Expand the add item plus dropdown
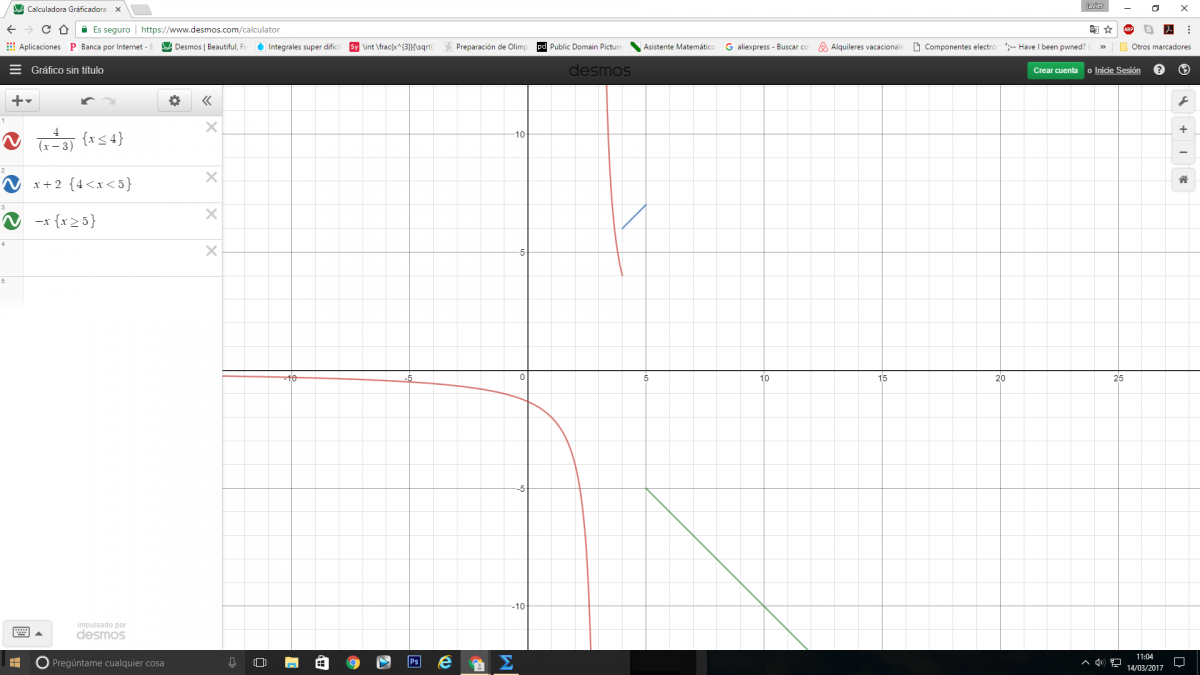Image resolution: width=1200 pixels, height=675 pixels. 21,101
